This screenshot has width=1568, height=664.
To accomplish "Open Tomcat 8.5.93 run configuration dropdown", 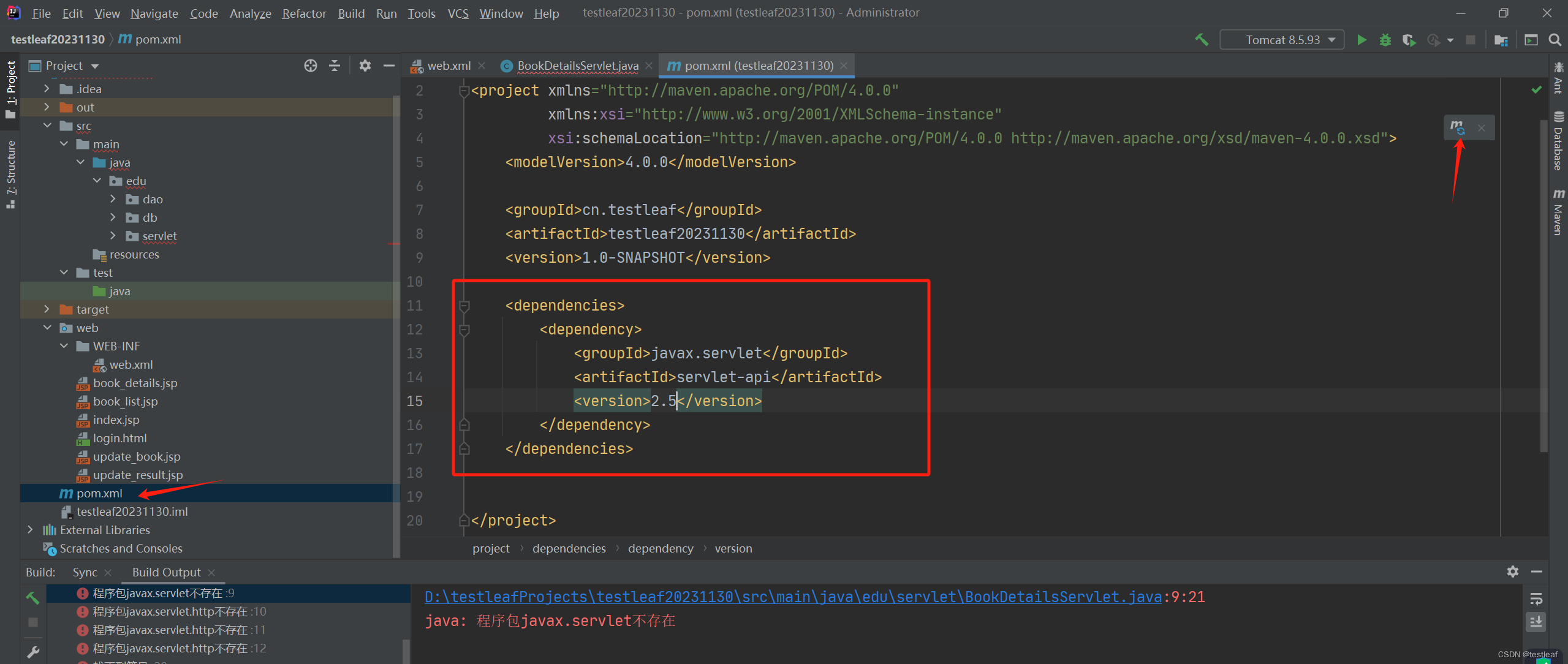I will tap(1282, 40).
